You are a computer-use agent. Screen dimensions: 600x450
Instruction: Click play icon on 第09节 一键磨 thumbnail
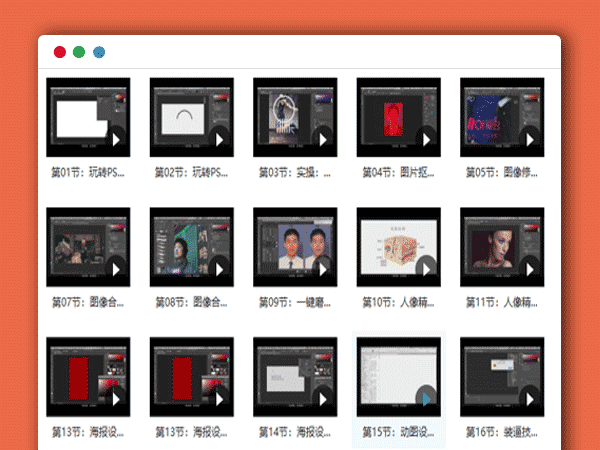[323, 269]
